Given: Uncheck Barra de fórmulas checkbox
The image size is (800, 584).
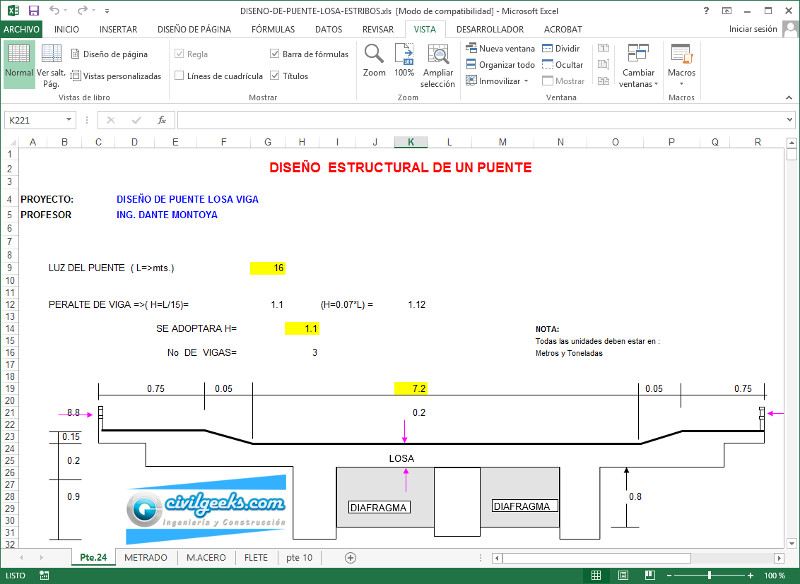Looking at the screenshot, I should (x=275, y=54).
